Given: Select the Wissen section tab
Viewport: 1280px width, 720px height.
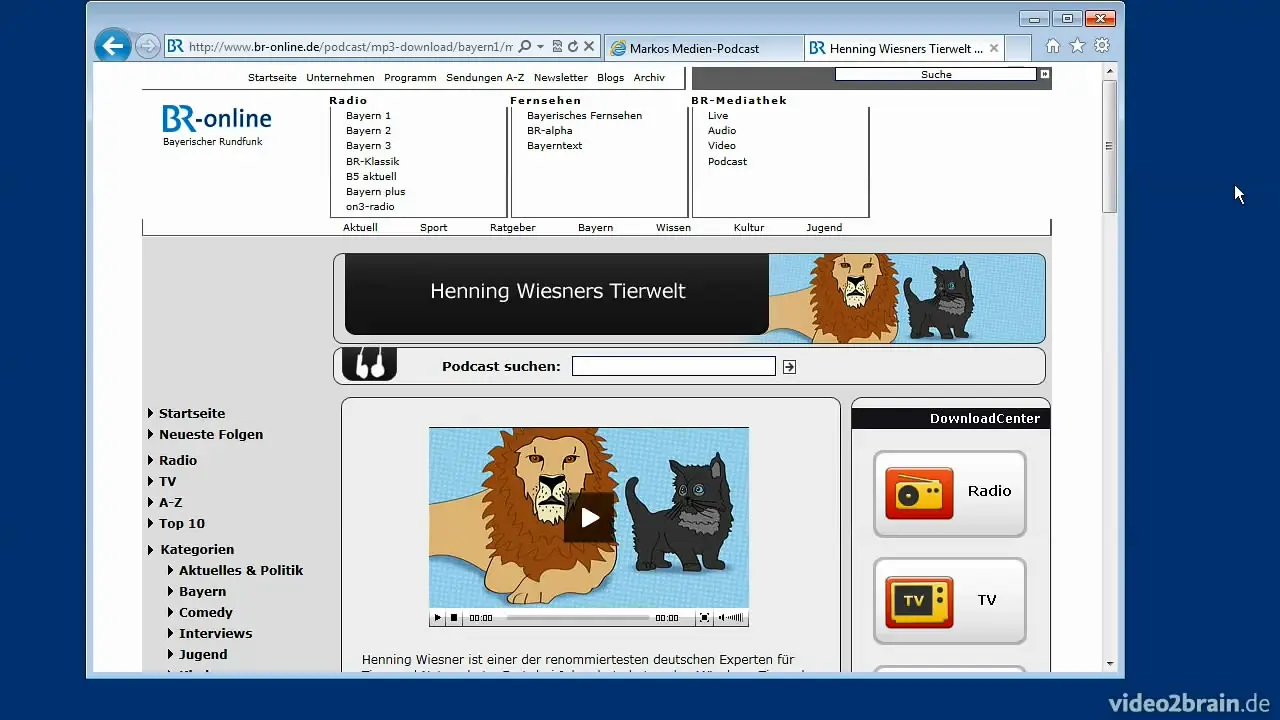Looking at the screenshot, I should pos(673,228).
